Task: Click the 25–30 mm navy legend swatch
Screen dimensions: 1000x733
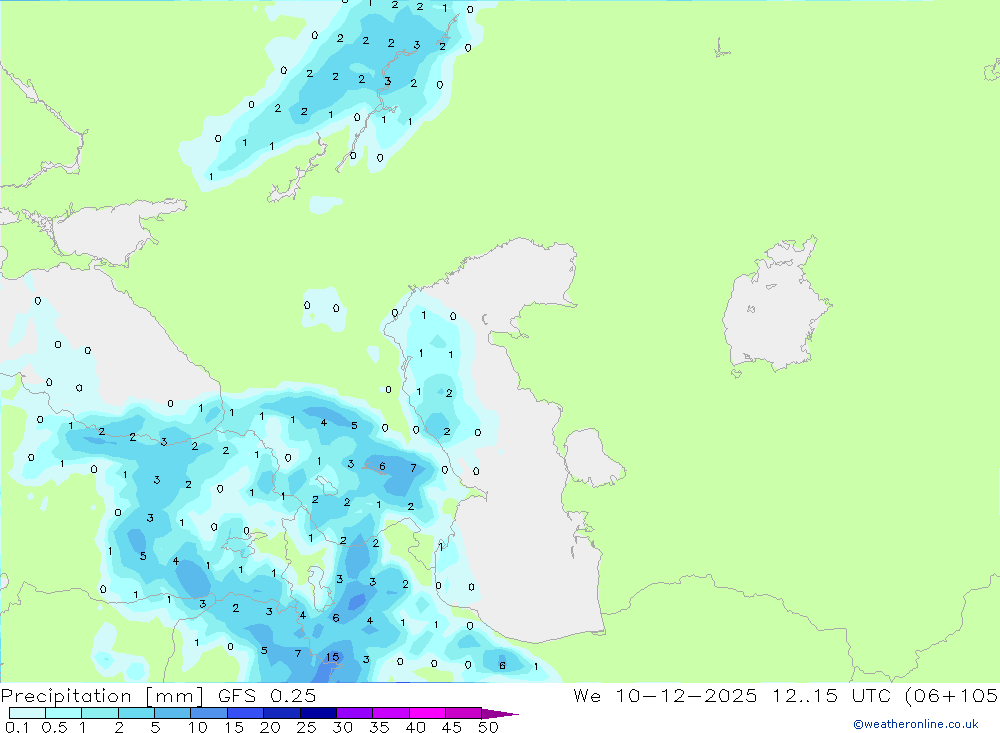Action: click(x=318, y=713)
